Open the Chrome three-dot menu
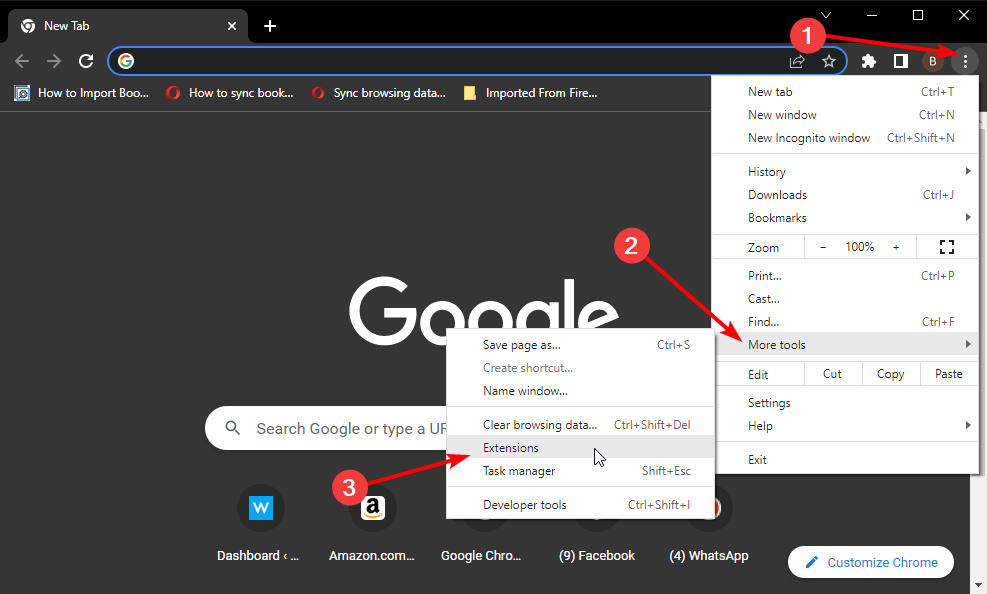 click(964, 61)
